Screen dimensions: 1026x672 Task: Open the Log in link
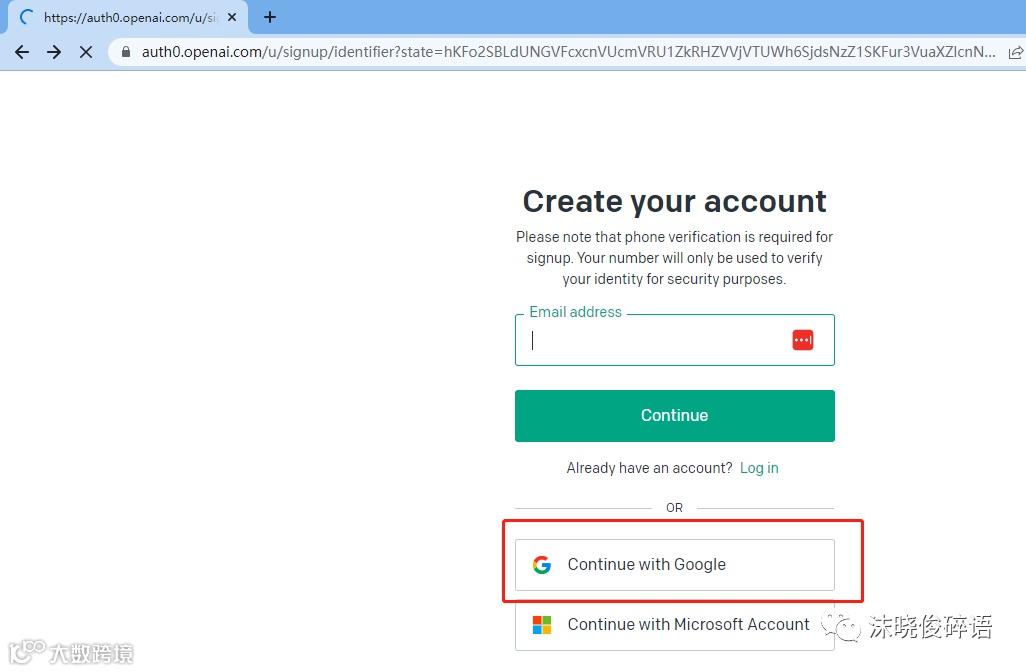pyautogui.click(x=759, y=469)
